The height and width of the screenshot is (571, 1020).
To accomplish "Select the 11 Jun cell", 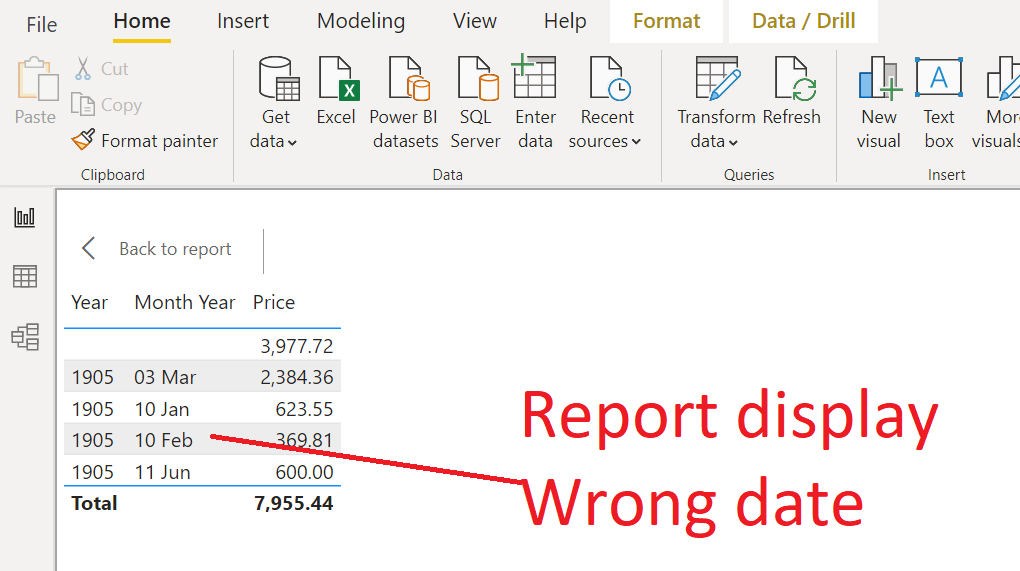I will point(163,472).
